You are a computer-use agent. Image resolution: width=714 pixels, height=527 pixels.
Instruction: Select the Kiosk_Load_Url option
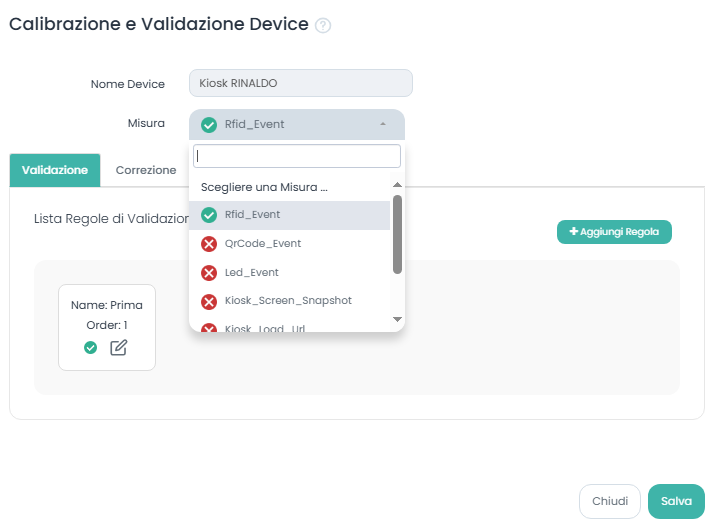(265, 326)
